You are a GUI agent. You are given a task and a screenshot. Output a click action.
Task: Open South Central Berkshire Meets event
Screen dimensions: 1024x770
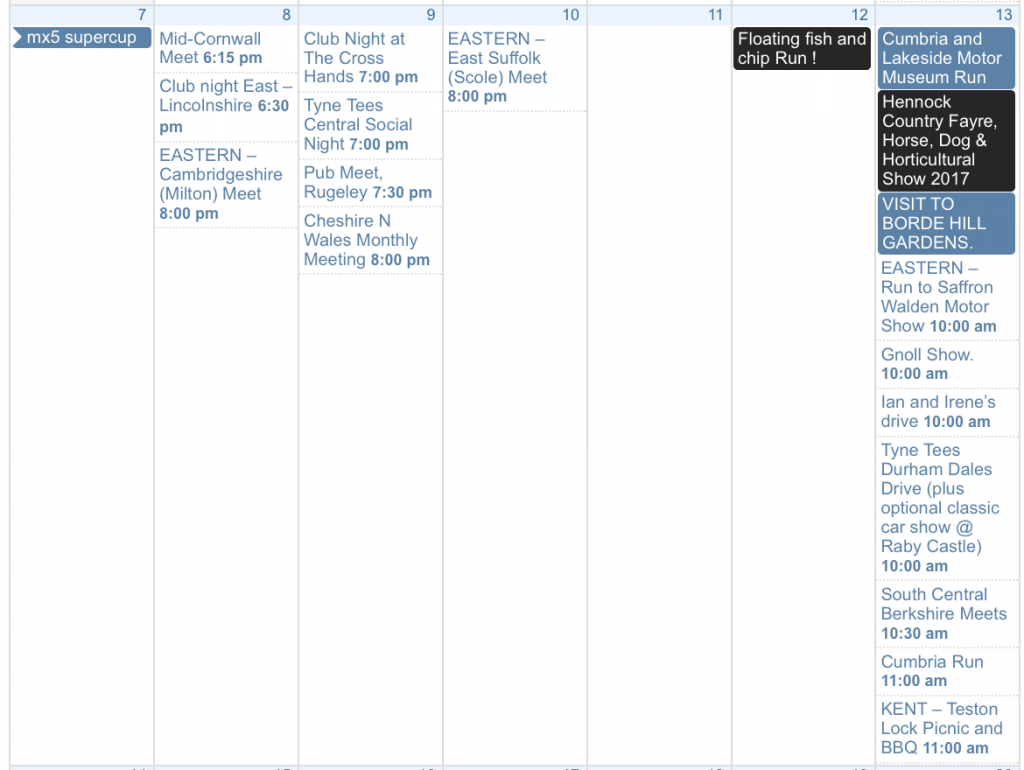(943, 613)
